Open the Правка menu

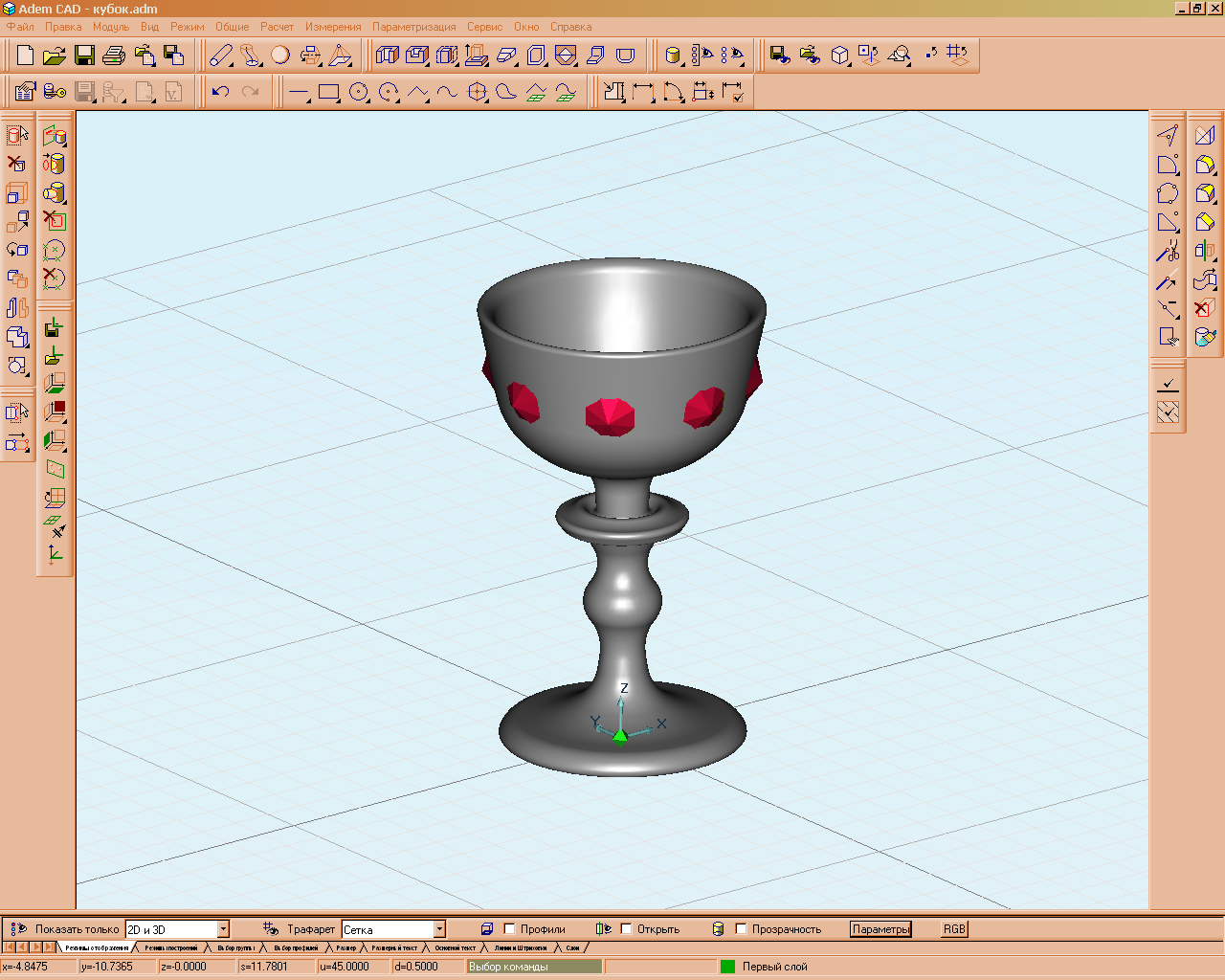click(x=63, y=27)
